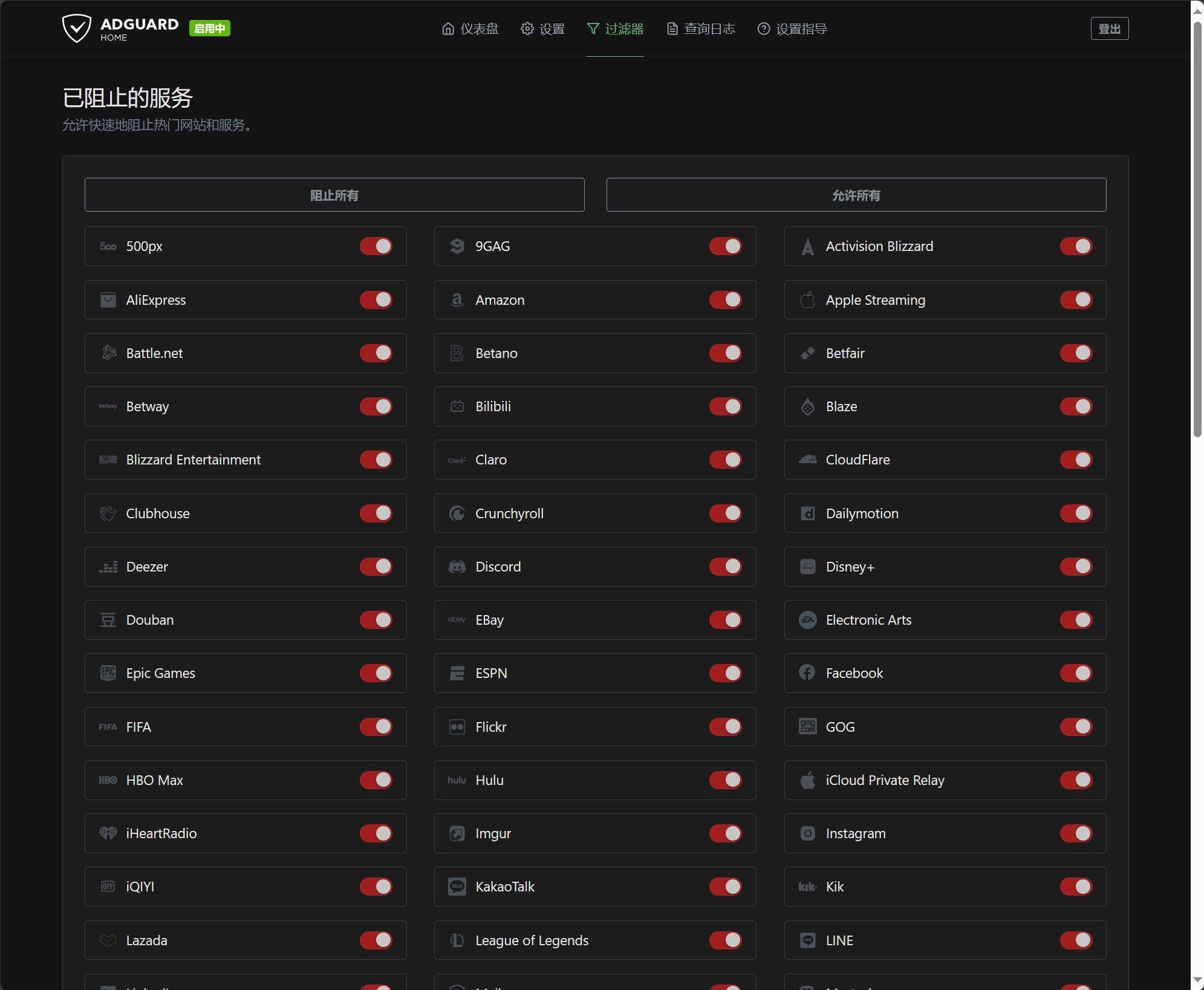
Task: Toggle the Betfair blocking switch
Action: 1076,353
